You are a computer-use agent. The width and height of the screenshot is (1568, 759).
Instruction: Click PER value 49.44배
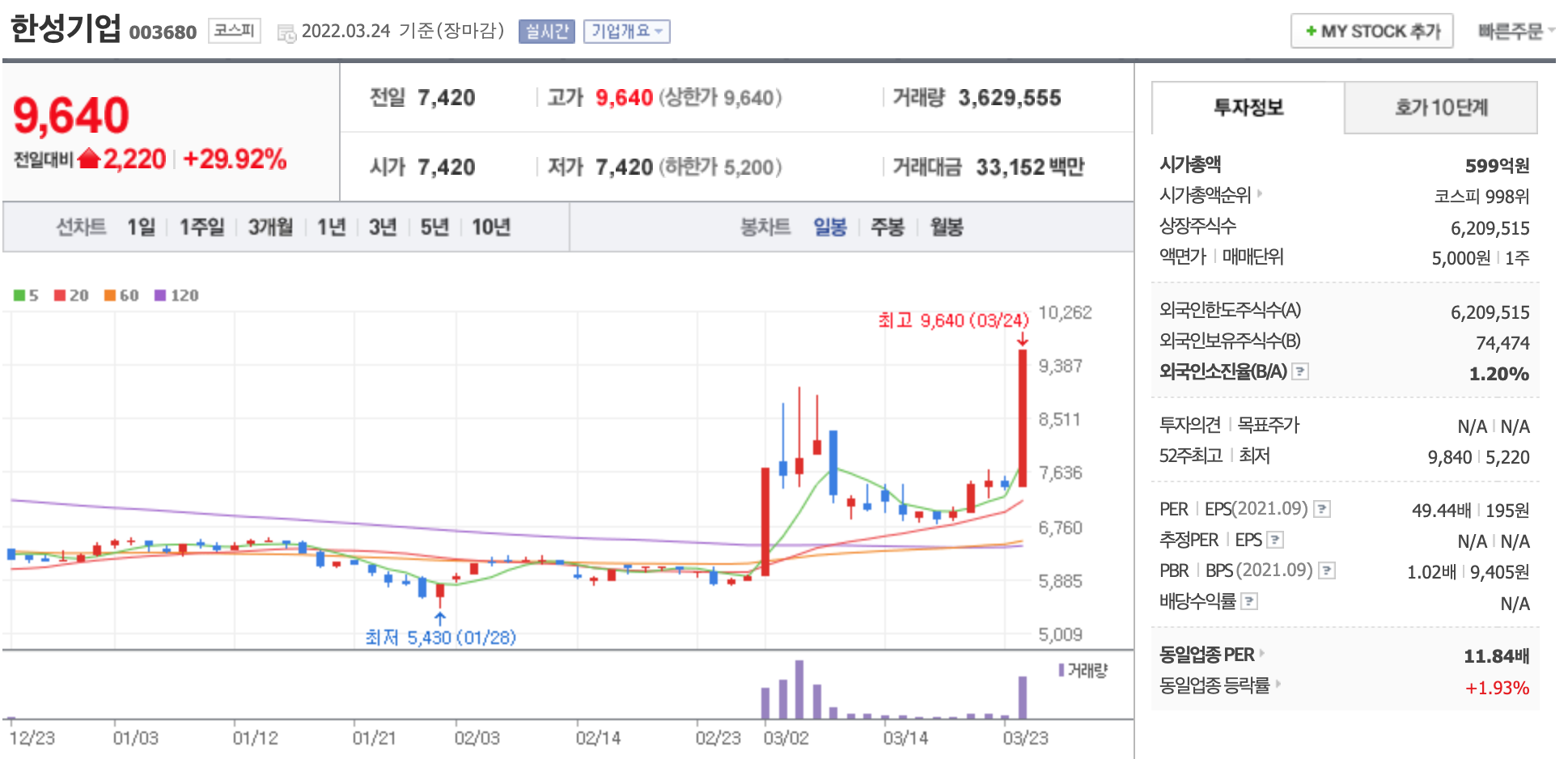pos(1442,511)
